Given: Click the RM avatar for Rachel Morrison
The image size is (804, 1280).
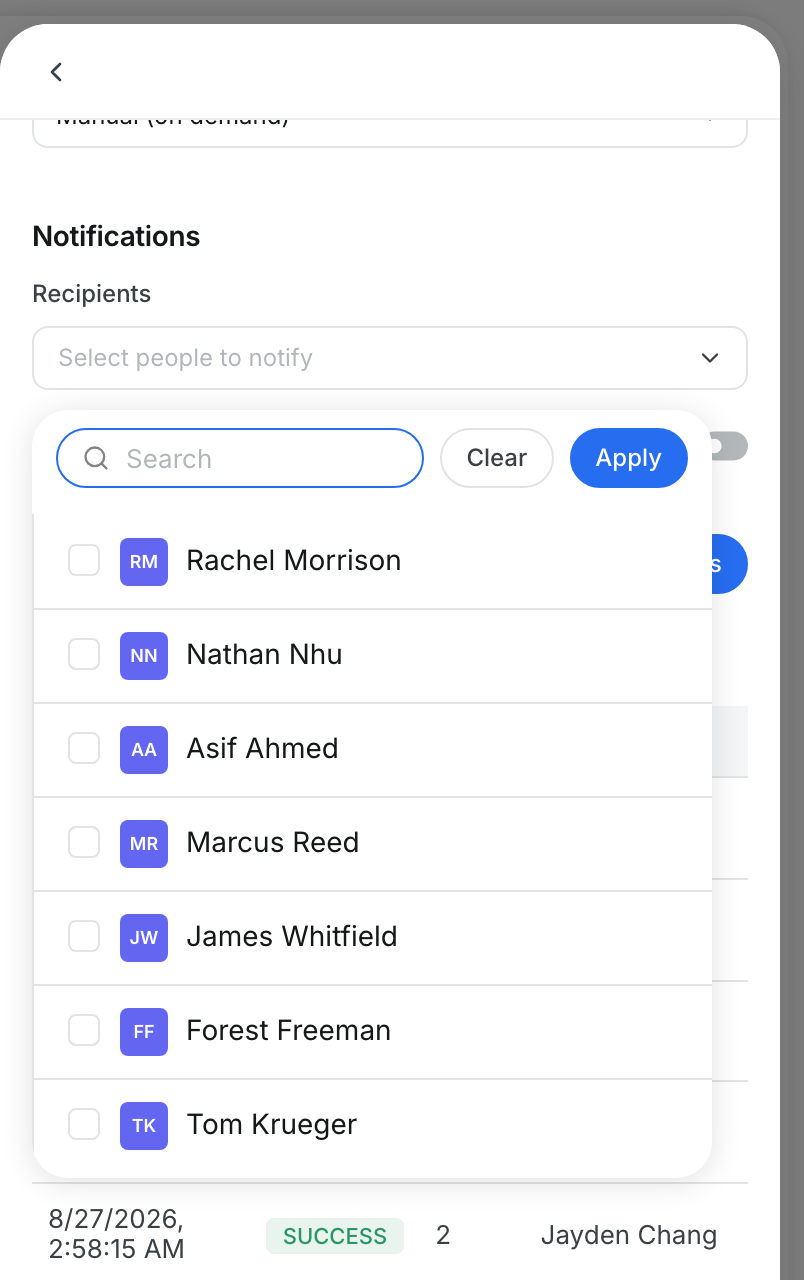Looking at the screenshot, I should pos(144,562).
